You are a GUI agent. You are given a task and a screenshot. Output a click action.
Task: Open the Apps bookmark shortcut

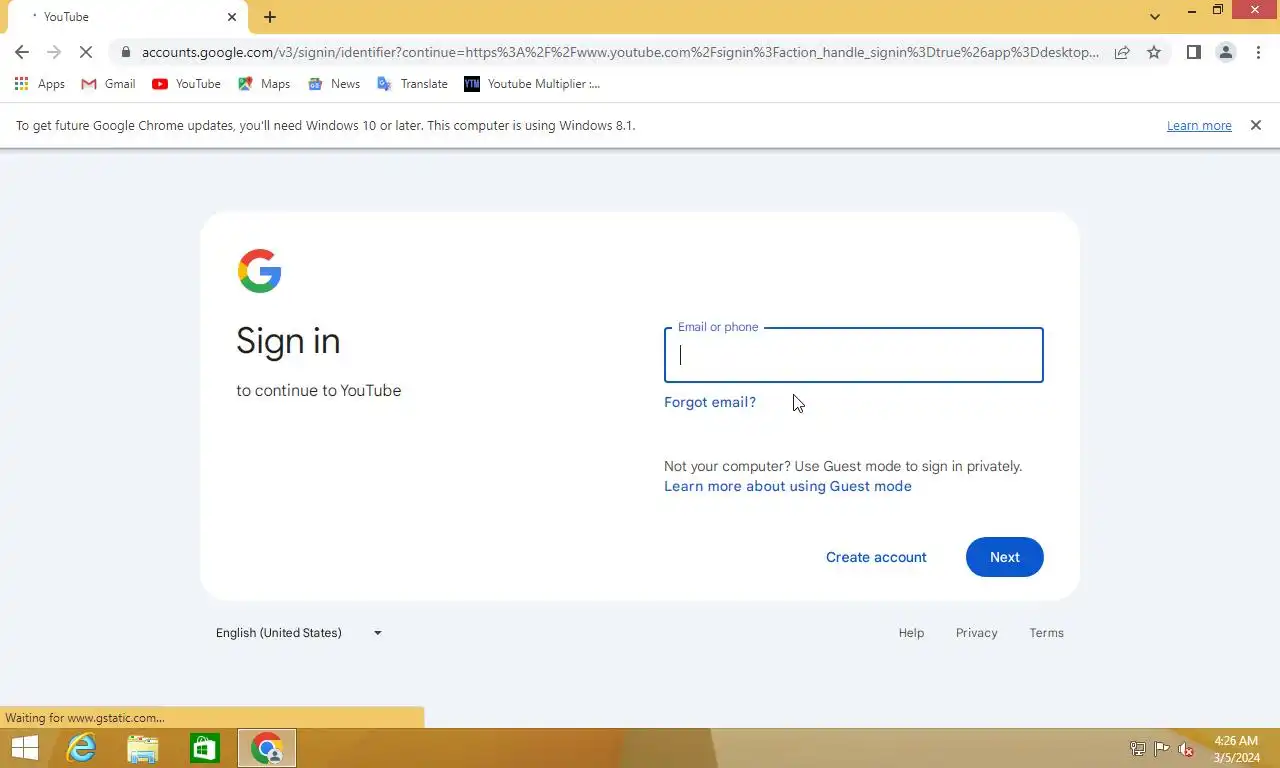click(40, 84)
